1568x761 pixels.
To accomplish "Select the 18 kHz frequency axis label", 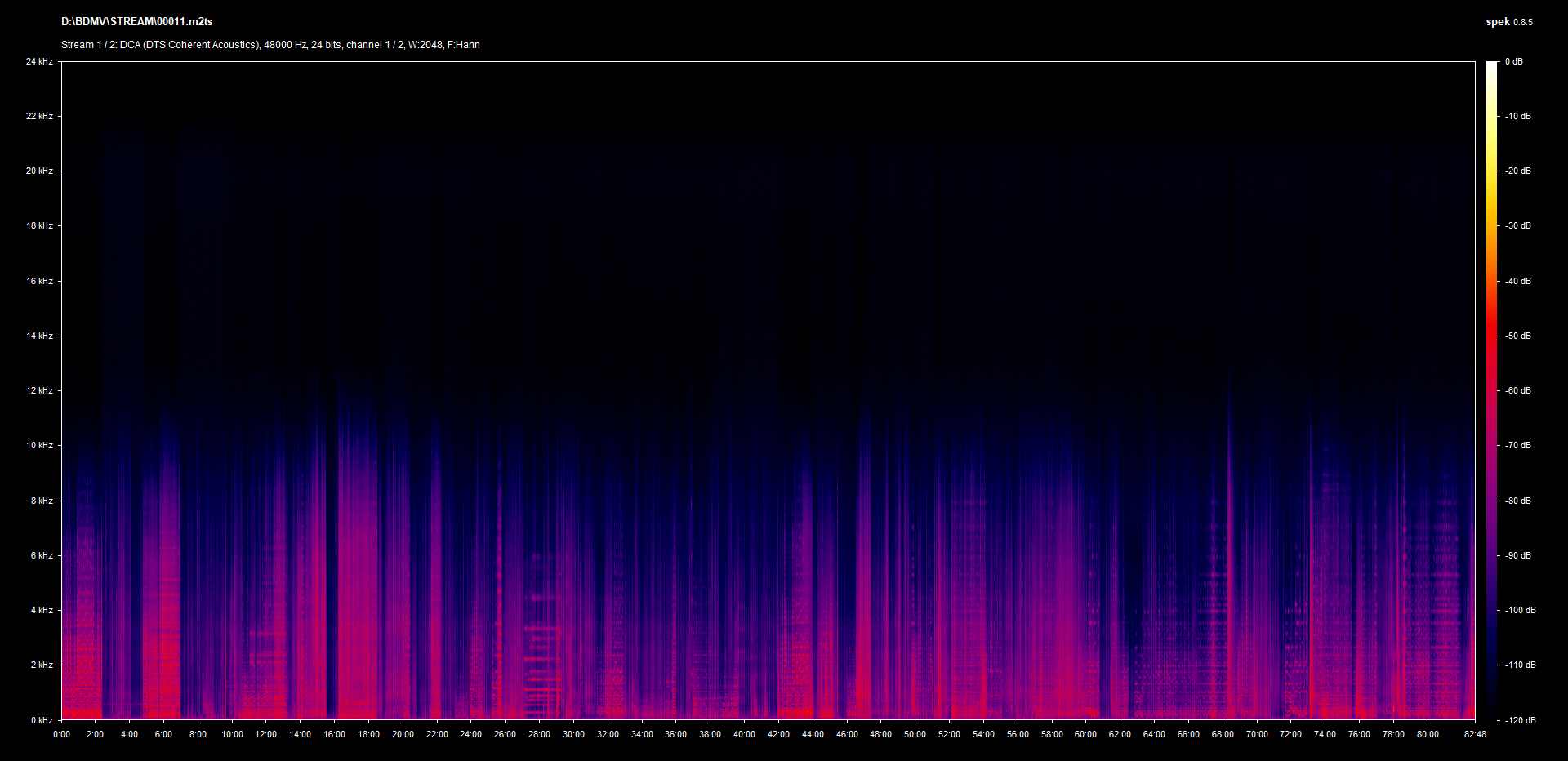I will point(39,225).
